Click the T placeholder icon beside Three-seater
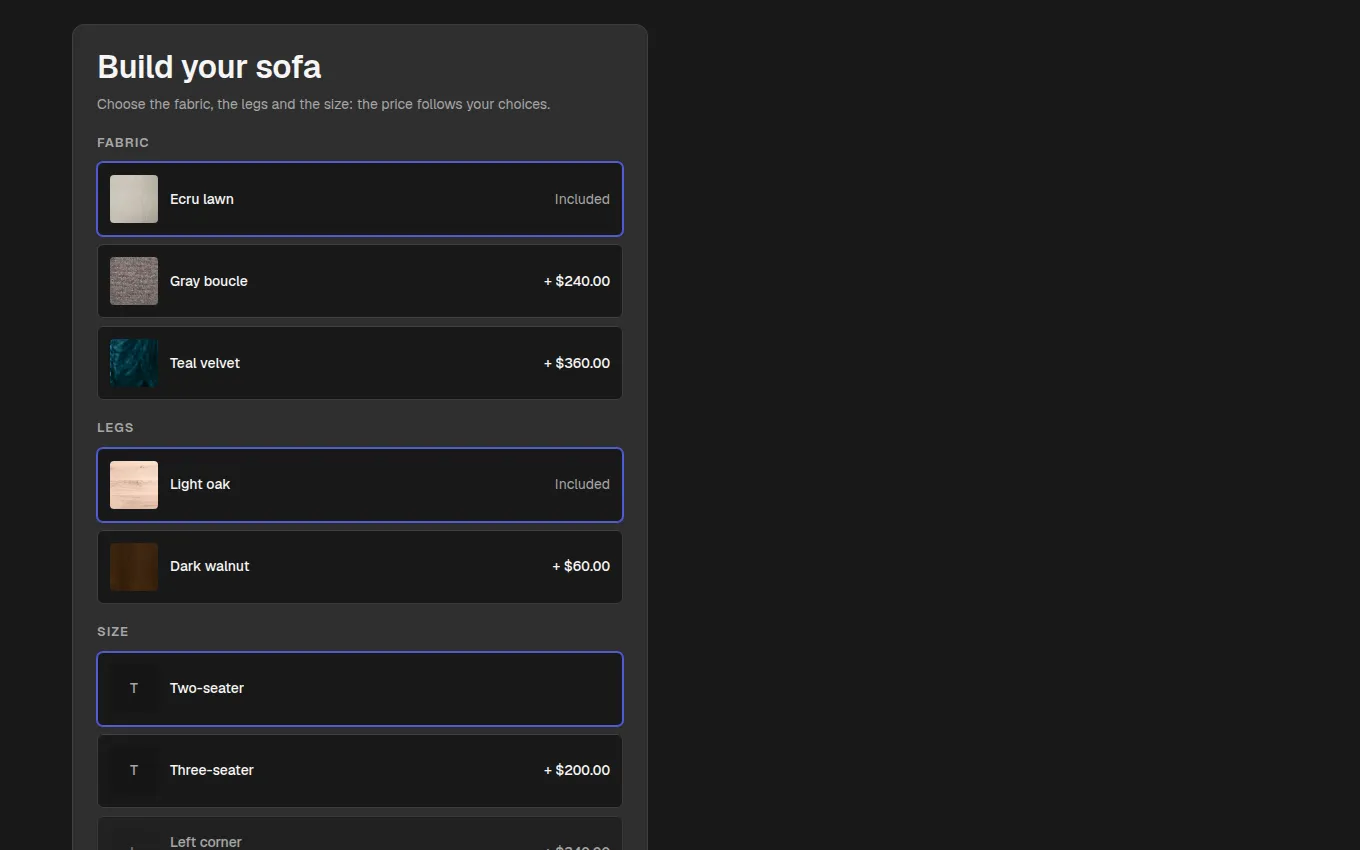 click(x=134, y=771)
